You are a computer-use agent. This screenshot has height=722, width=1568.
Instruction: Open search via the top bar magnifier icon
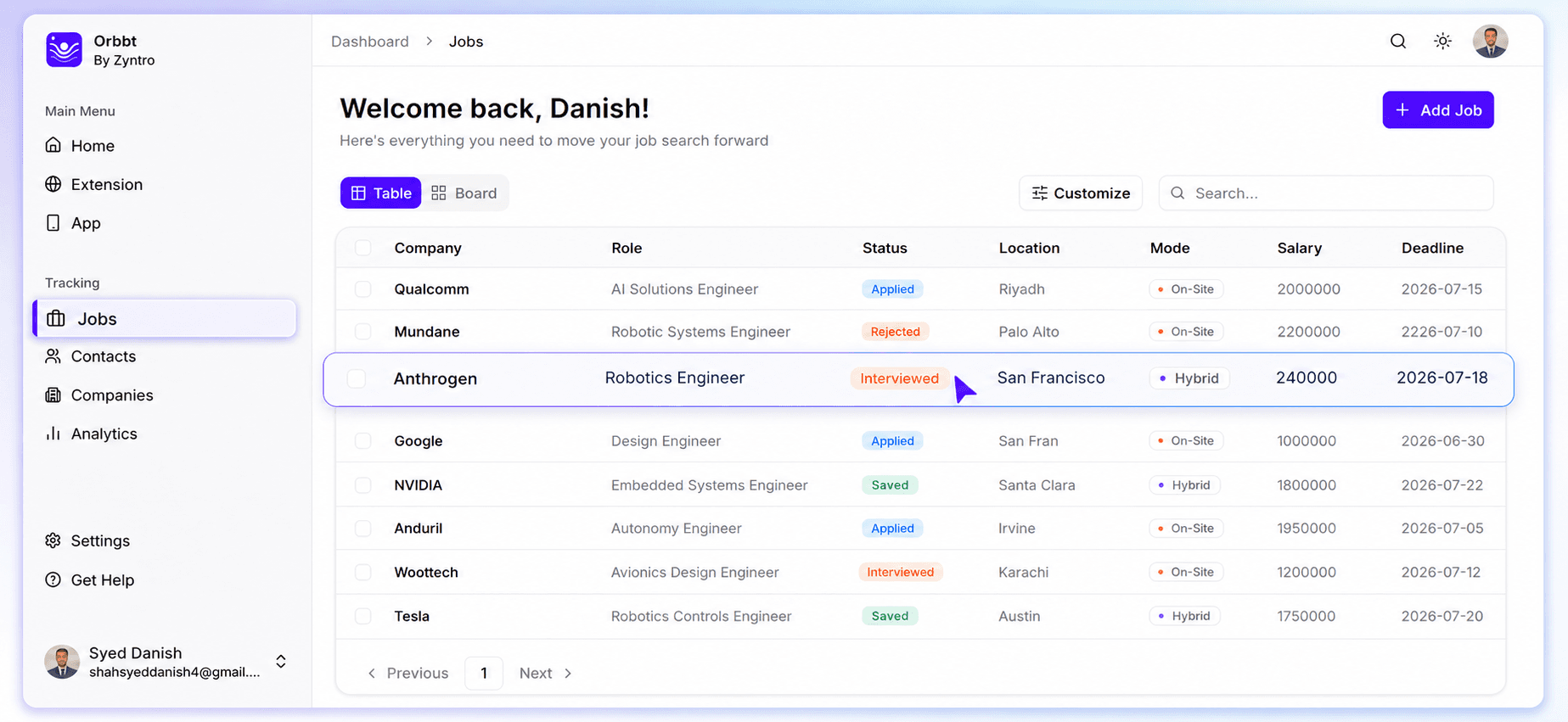tap(1398, 41)
